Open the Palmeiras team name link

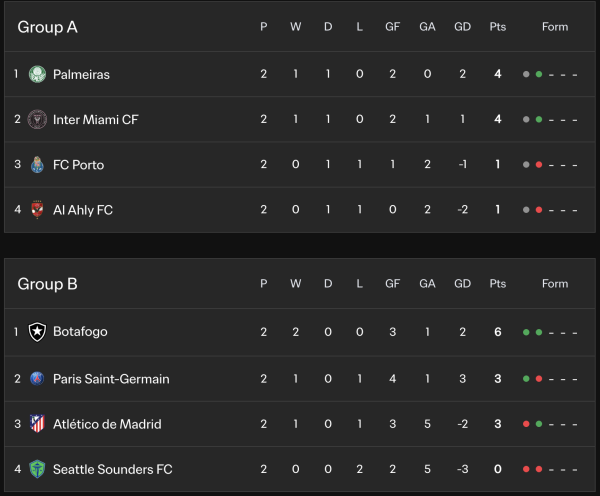pos(81,74)
